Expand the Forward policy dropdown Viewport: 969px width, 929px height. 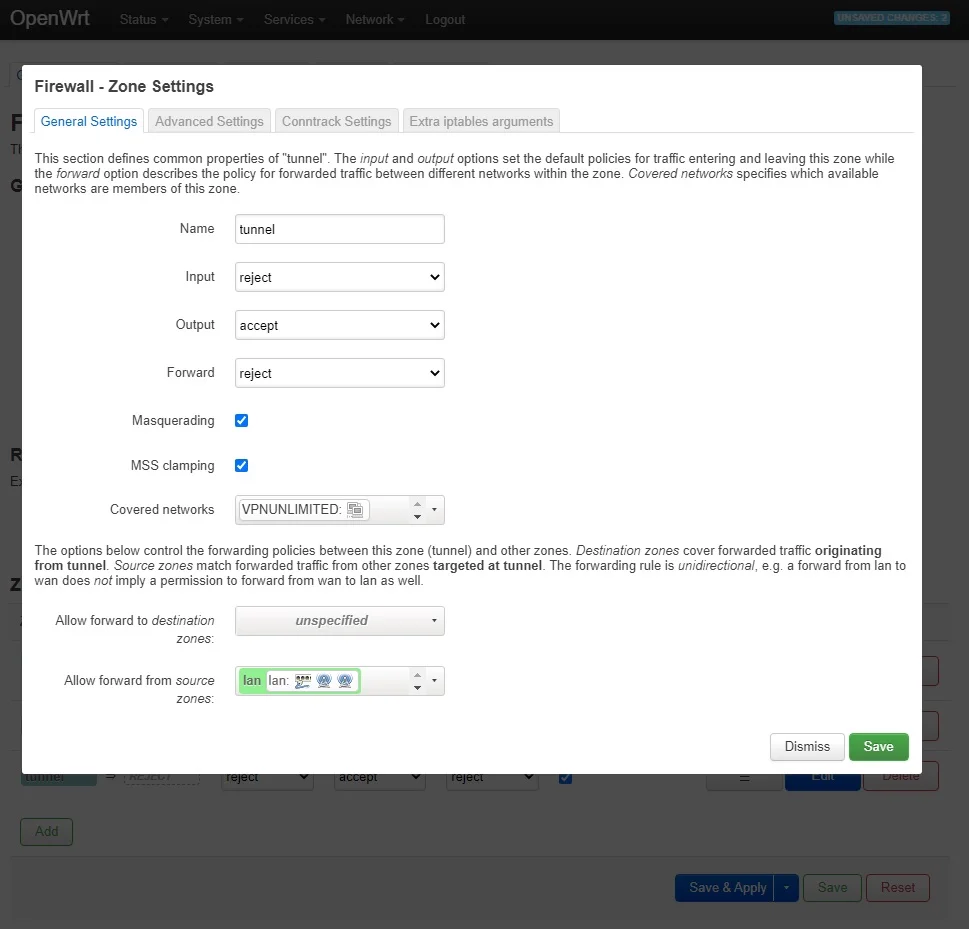click(340, 373)
